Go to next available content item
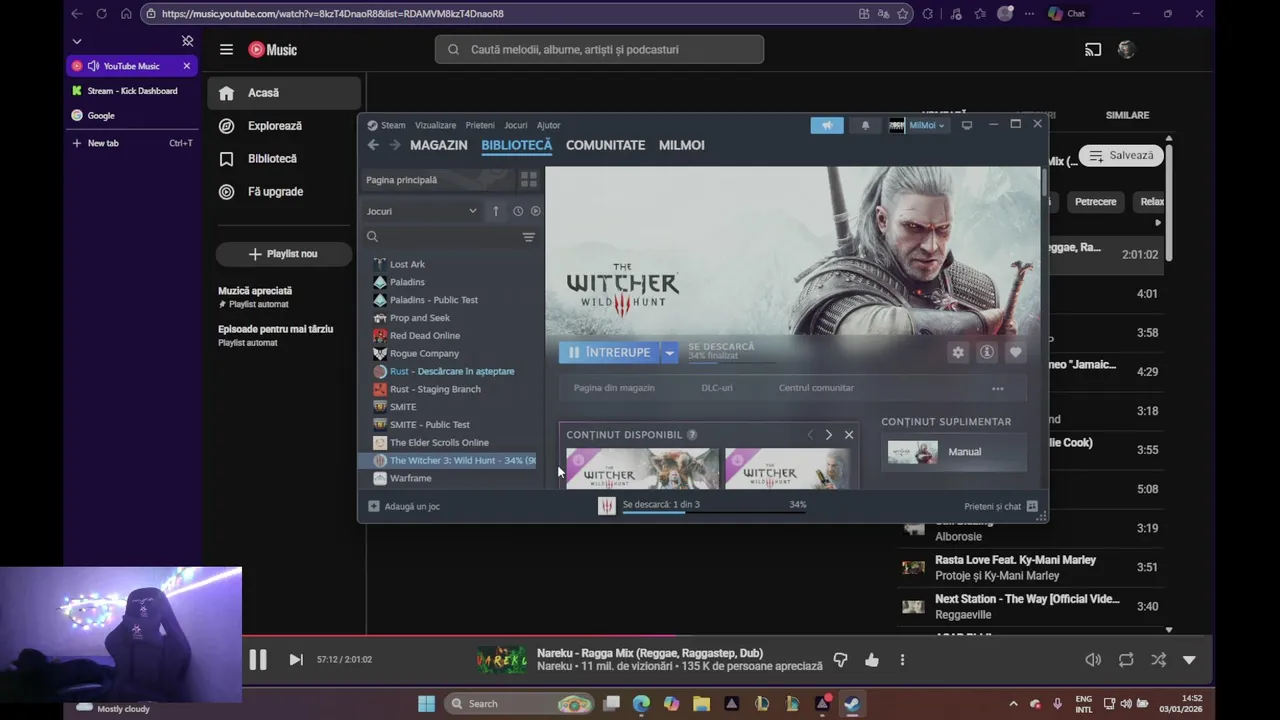 (828, 435)
